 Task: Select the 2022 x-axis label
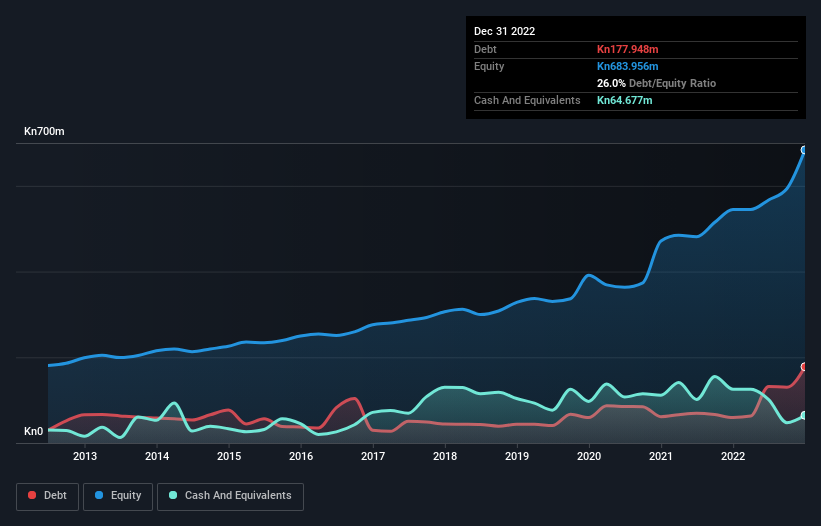point(733,456)
